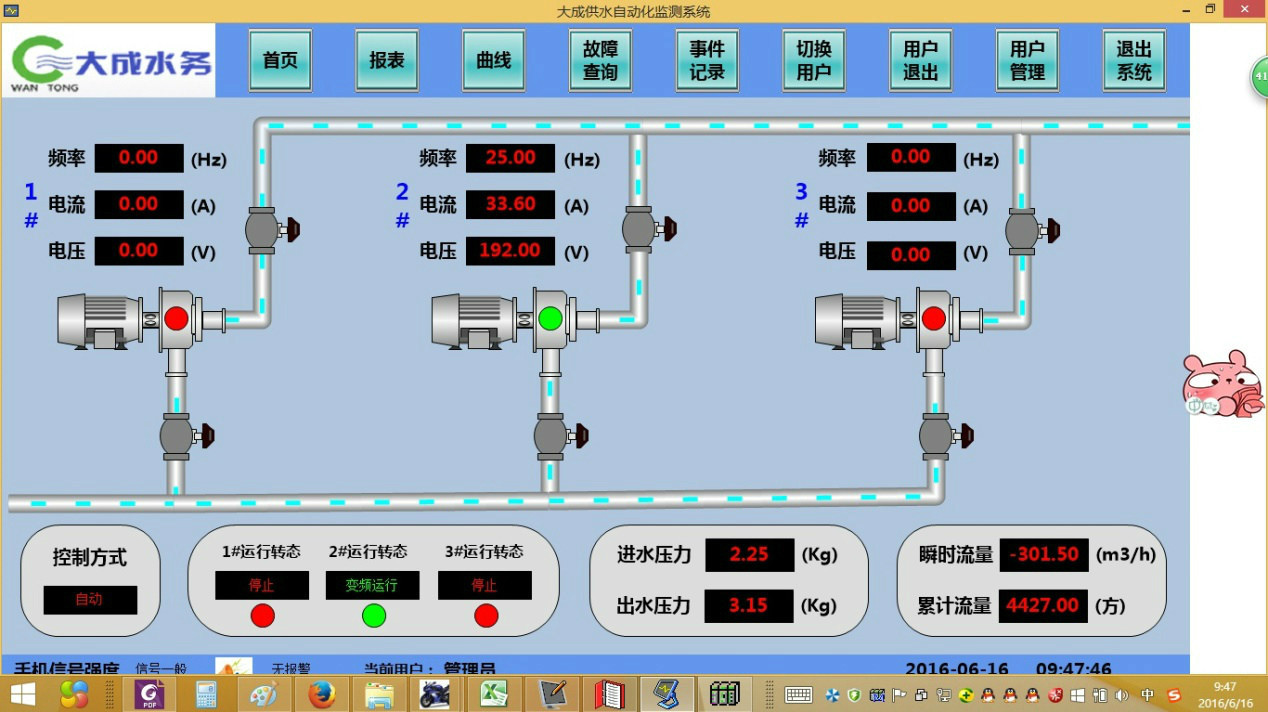Open Firefox from the taskbar
This screenshot has height=712, width=1268.
pos(321,693)
